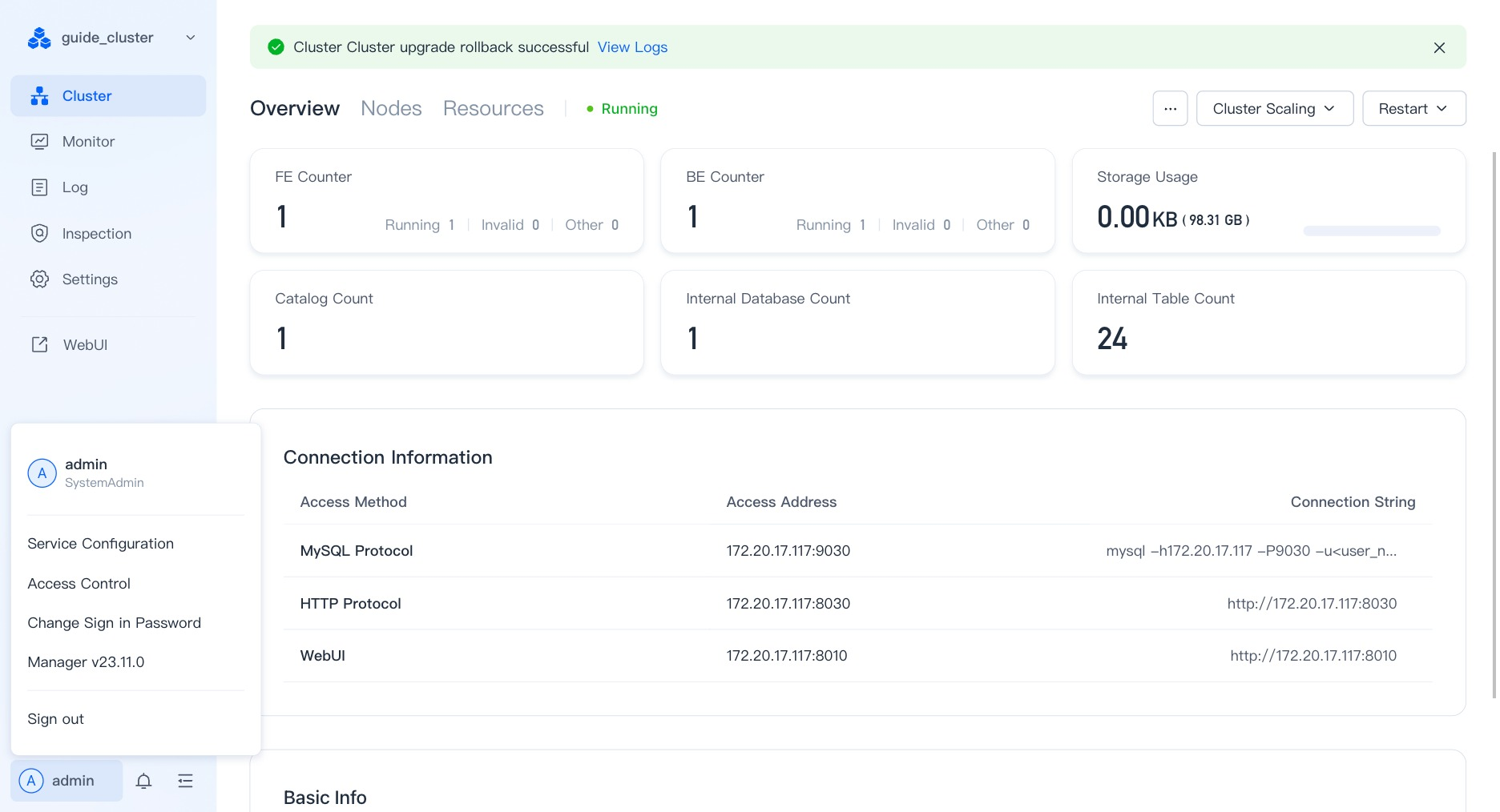Switch to the Resources tab

pyautogui.click(x=494, y=108)
